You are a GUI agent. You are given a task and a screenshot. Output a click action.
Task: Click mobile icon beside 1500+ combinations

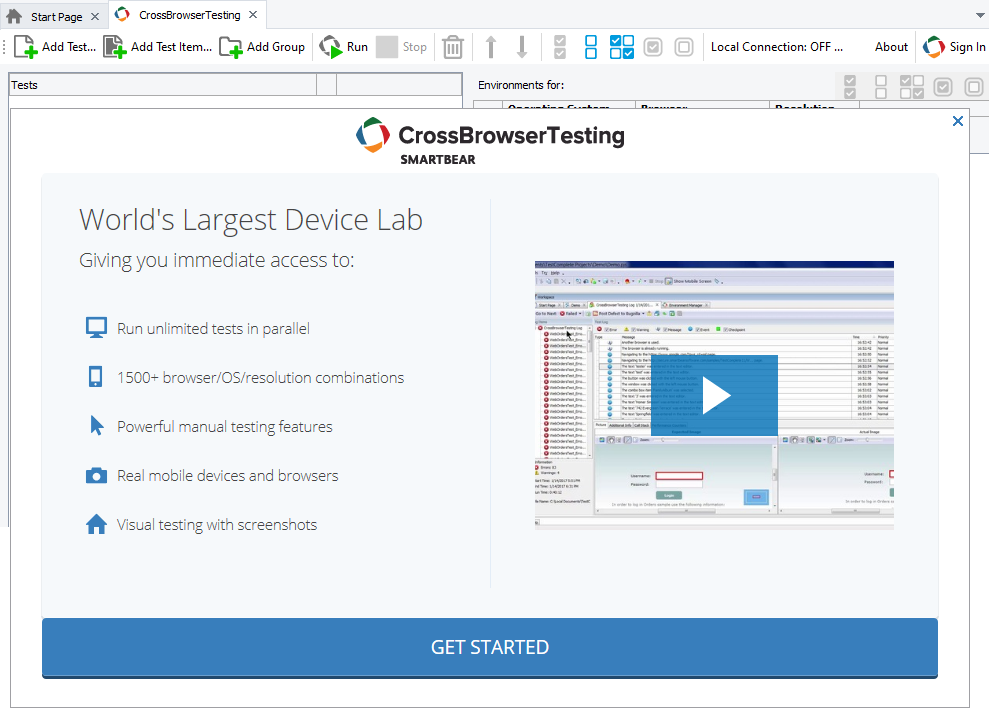[x=95, y=377]
